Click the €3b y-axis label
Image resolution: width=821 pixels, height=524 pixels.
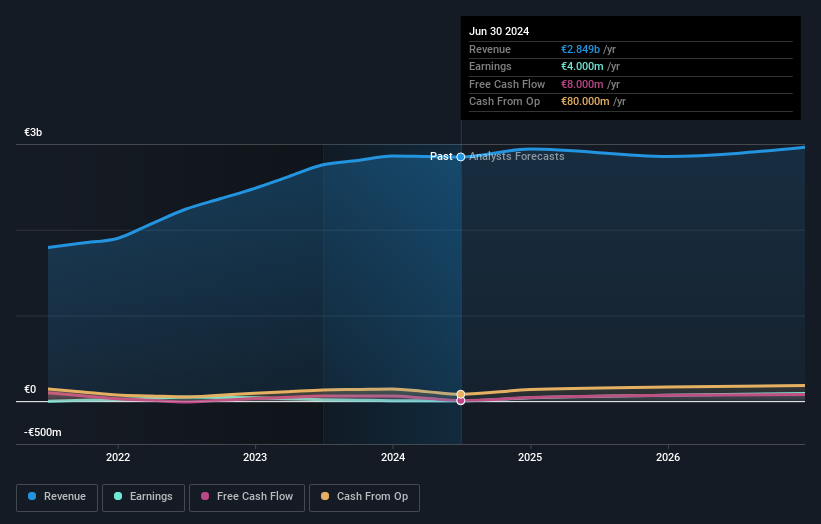pos(33,132)
